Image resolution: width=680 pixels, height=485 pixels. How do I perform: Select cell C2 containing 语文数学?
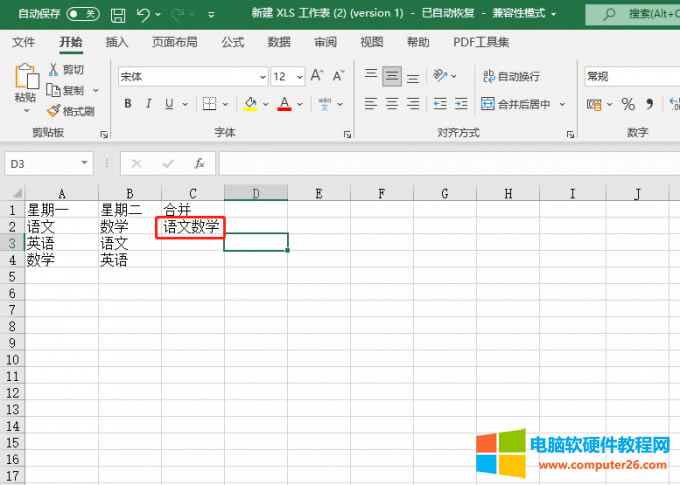tap(192, 227)
